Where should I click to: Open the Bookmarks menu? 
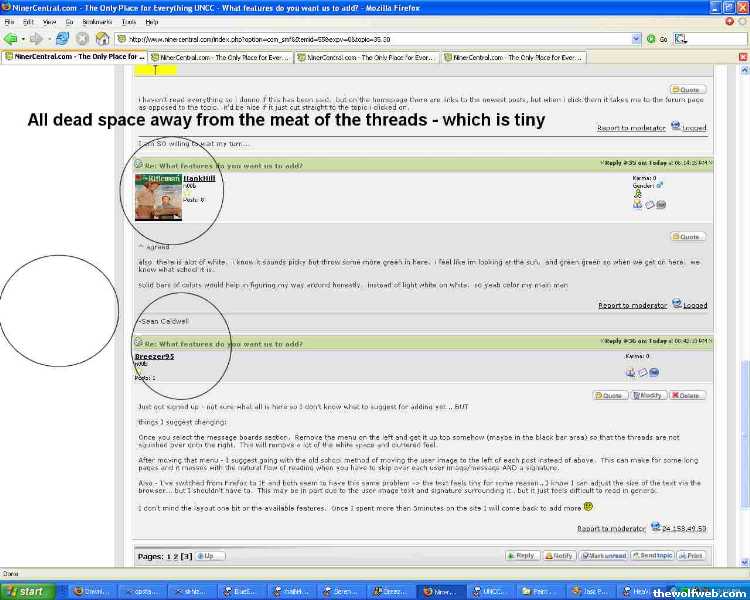point(99,21)
